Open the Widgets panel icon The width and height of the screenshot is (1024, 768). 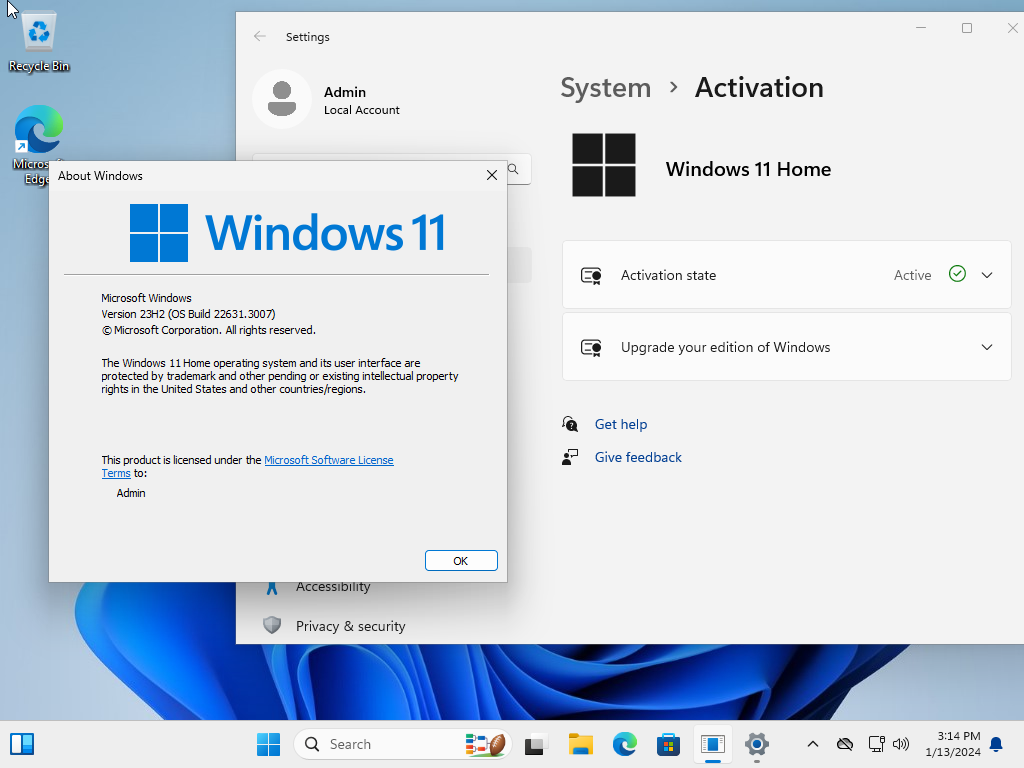(22, 744)
